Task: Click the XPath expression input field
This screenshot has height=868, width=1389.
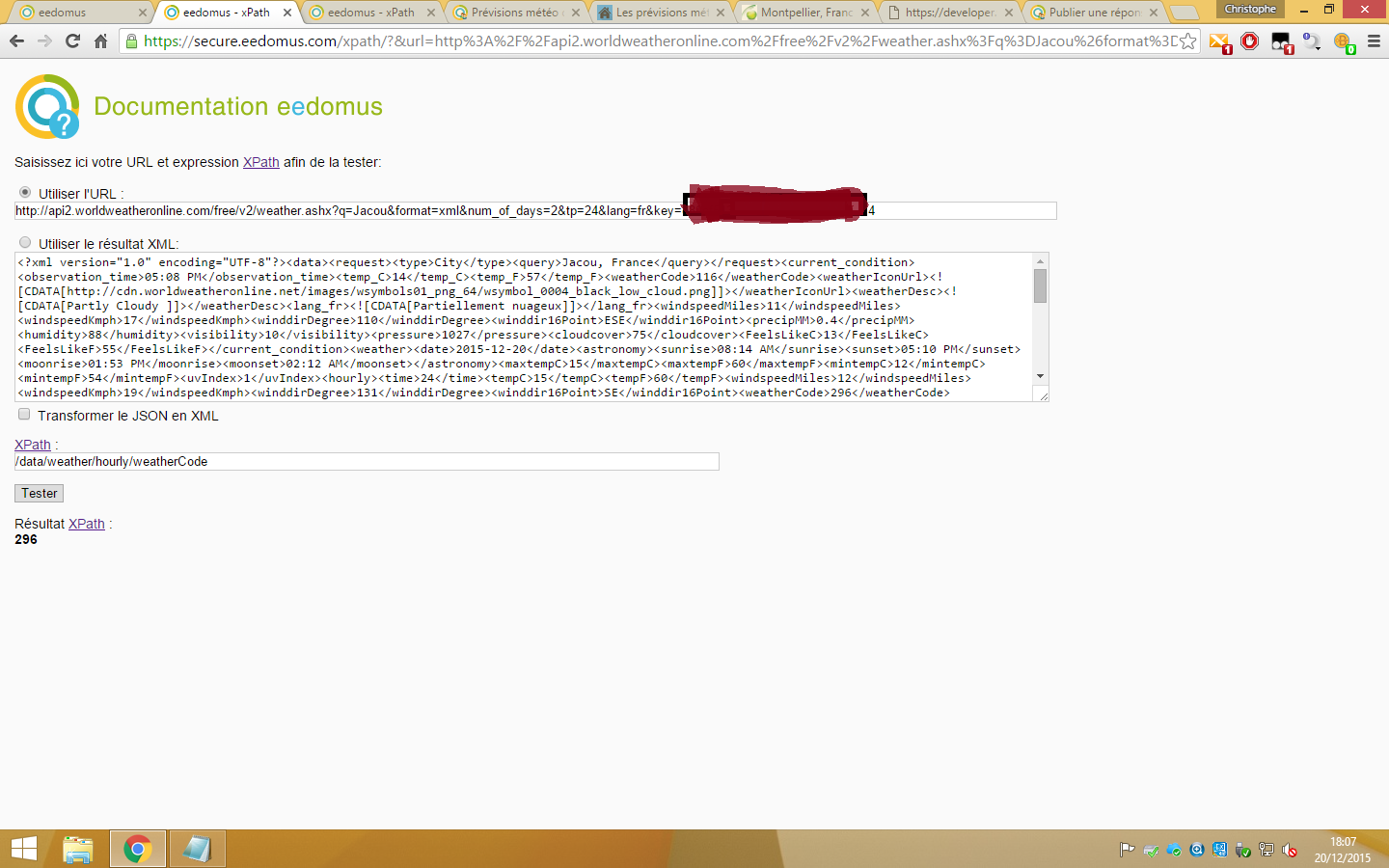Action: (367, 462)
